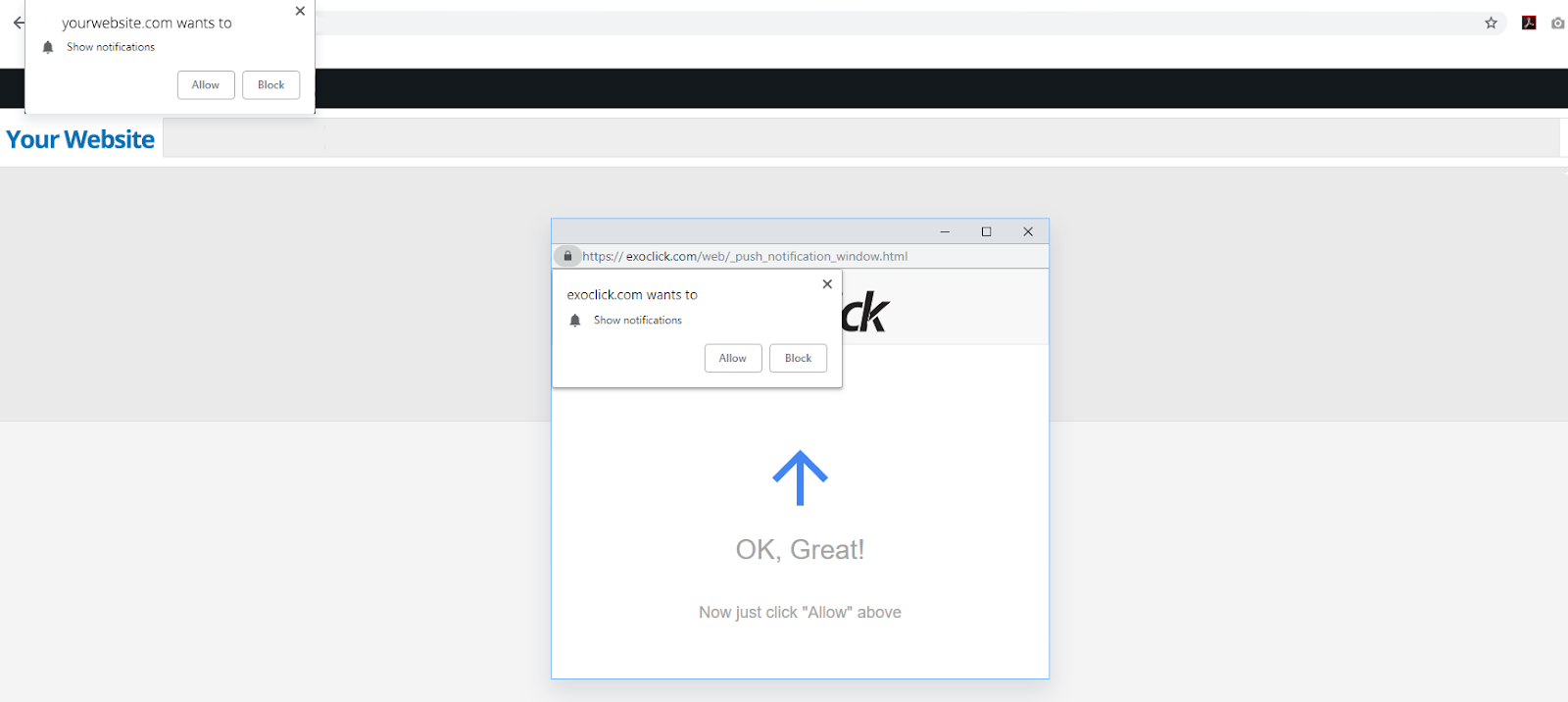Block notifications for yourwebsite.com
Image resolution: width=1568 pixels, height=702 pixels.
(x=271, y=85)
